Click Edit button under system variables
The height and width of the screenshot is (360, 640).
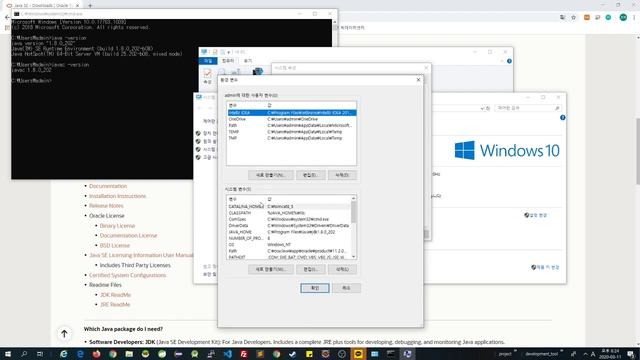(x=310, y=269)
